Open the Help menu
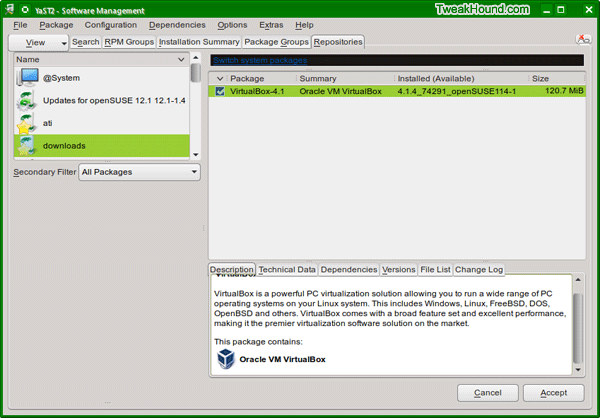600x418 pixels. (304, 25)
